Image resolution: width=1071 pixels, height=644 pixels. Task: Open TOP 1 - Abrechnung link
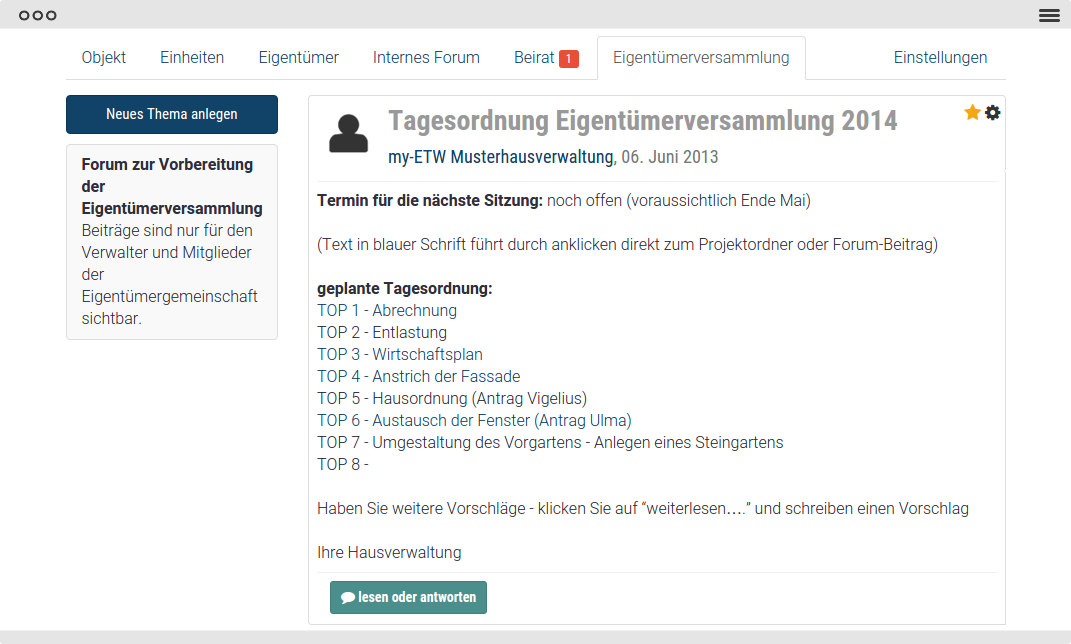coord(386,311)
